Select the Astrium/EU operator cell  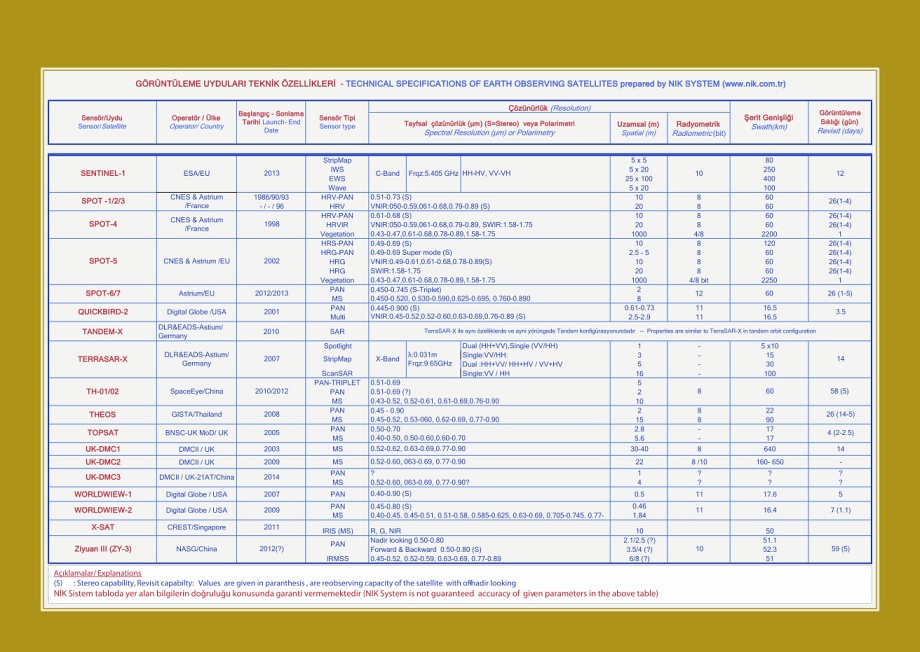pos(197,293)
